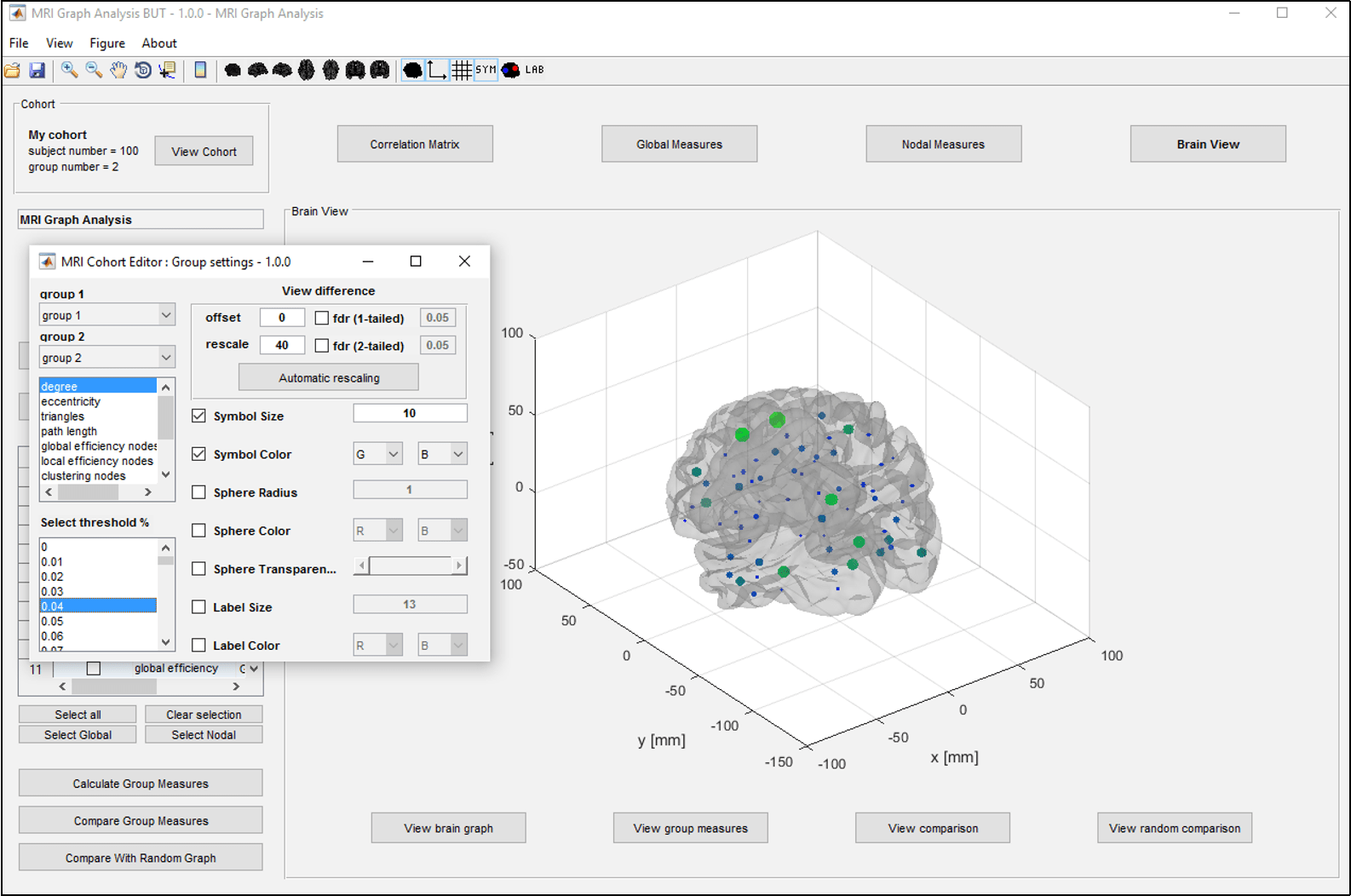The image size is (1351, 896).
Task: Click the offset input field
Action: pyautogui.click(x=282, y=318)
